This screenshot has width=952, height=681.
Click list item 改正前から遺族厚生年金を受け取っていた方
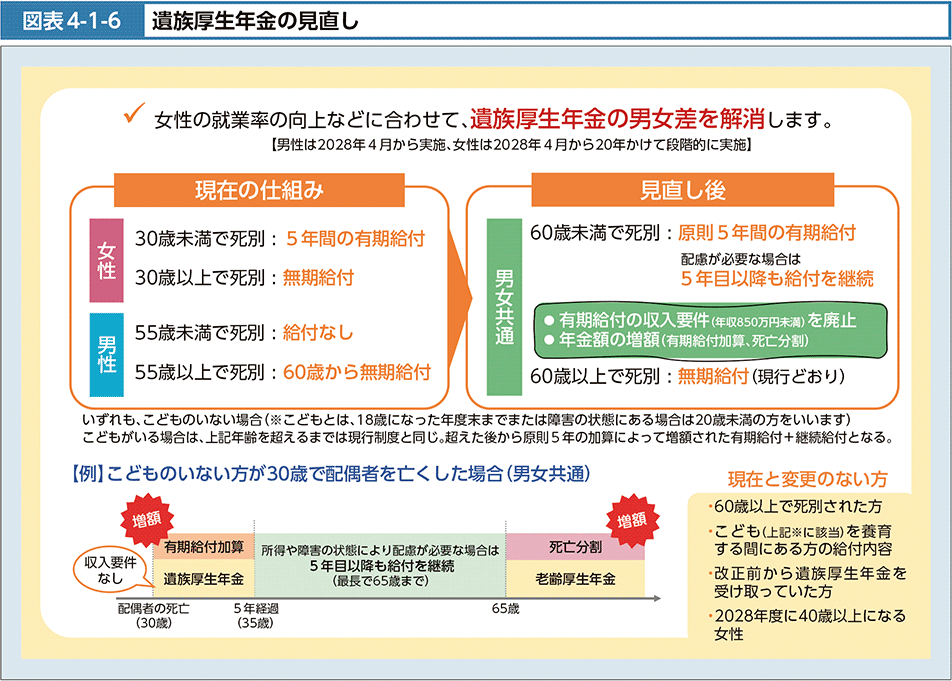(808, 583)
